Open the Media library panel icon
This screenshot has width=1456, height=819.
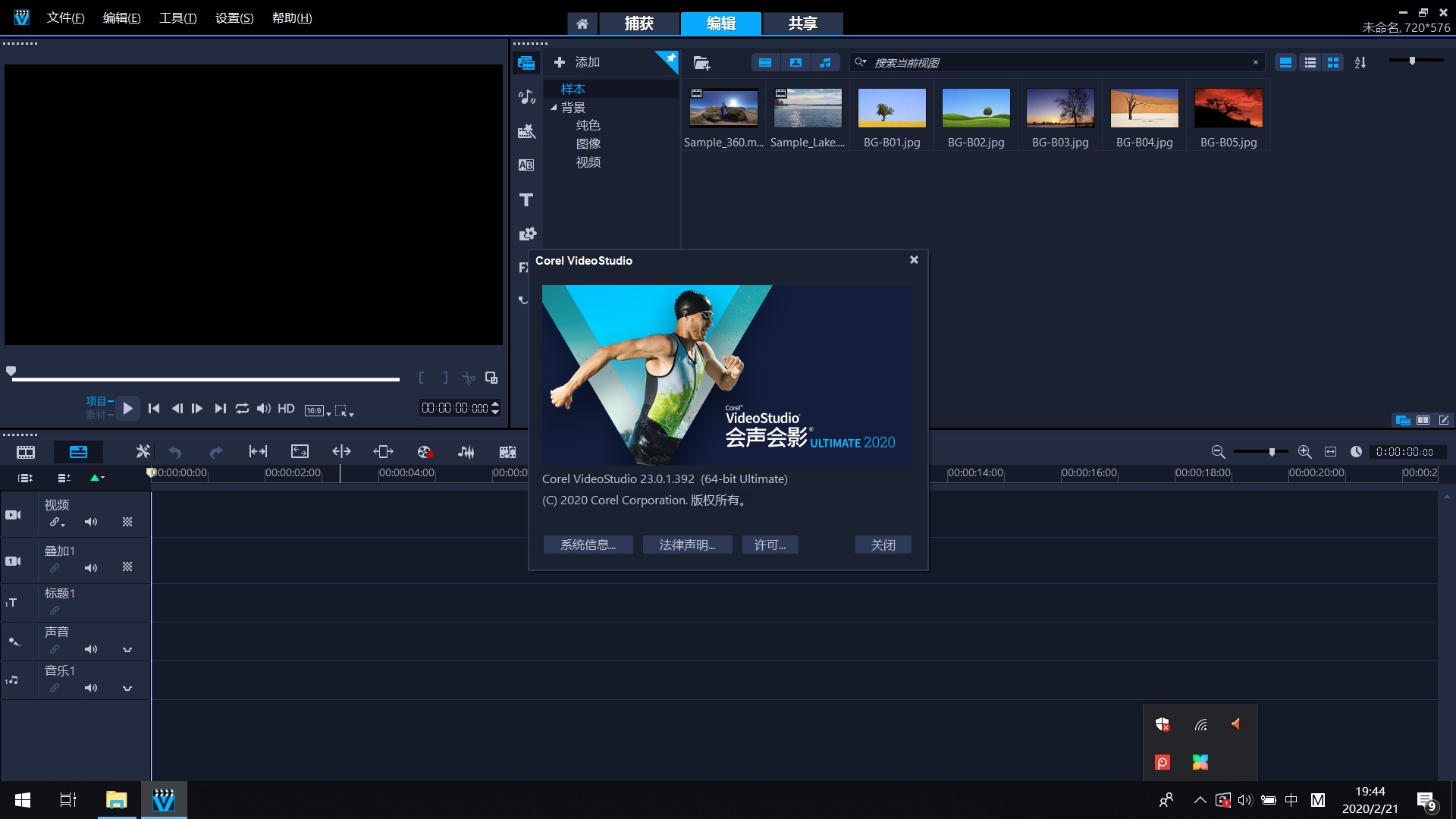click(526, 63)
